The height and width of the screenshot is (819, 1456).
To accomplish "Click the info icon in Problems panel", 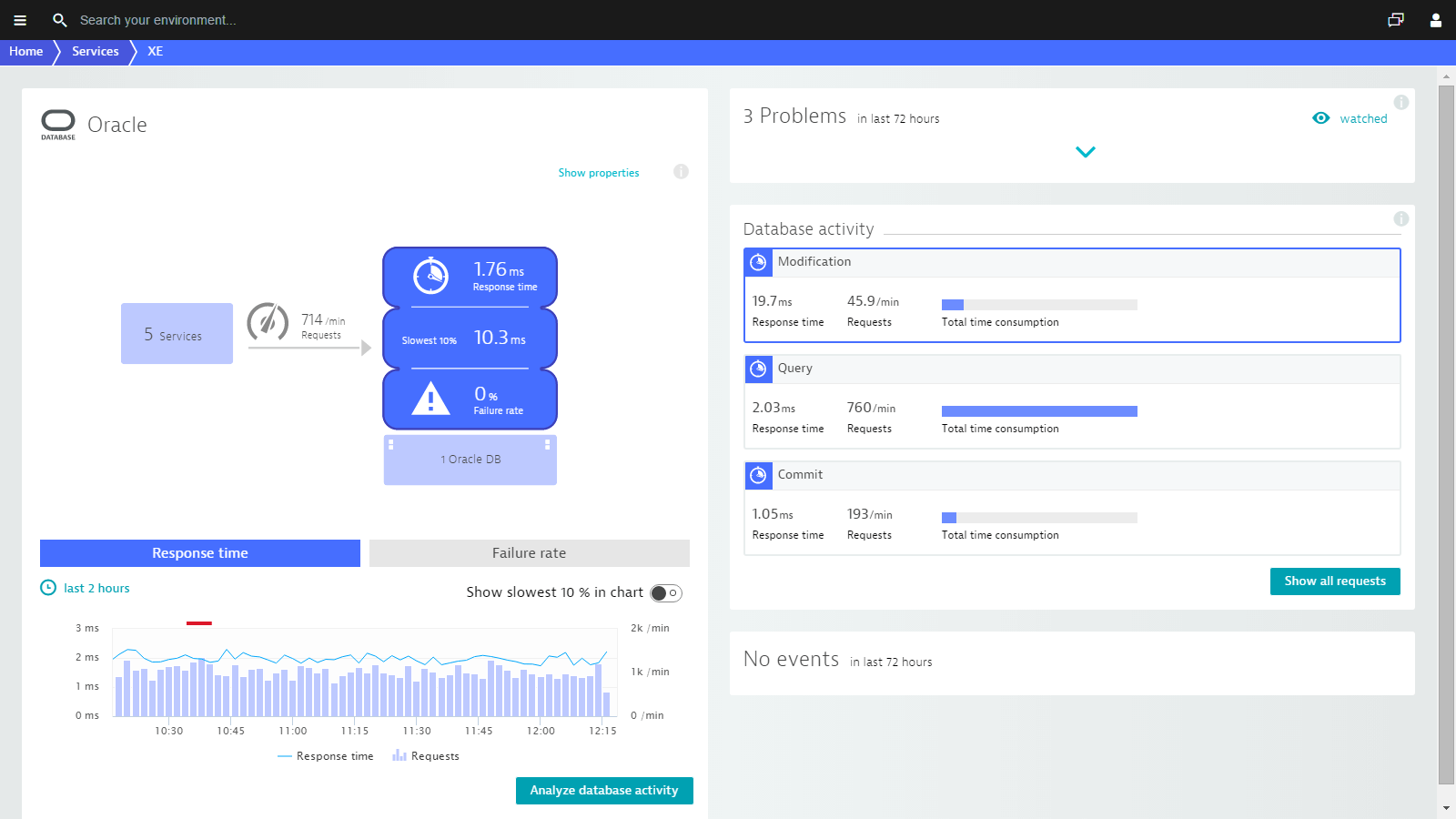I will 1401,103.
